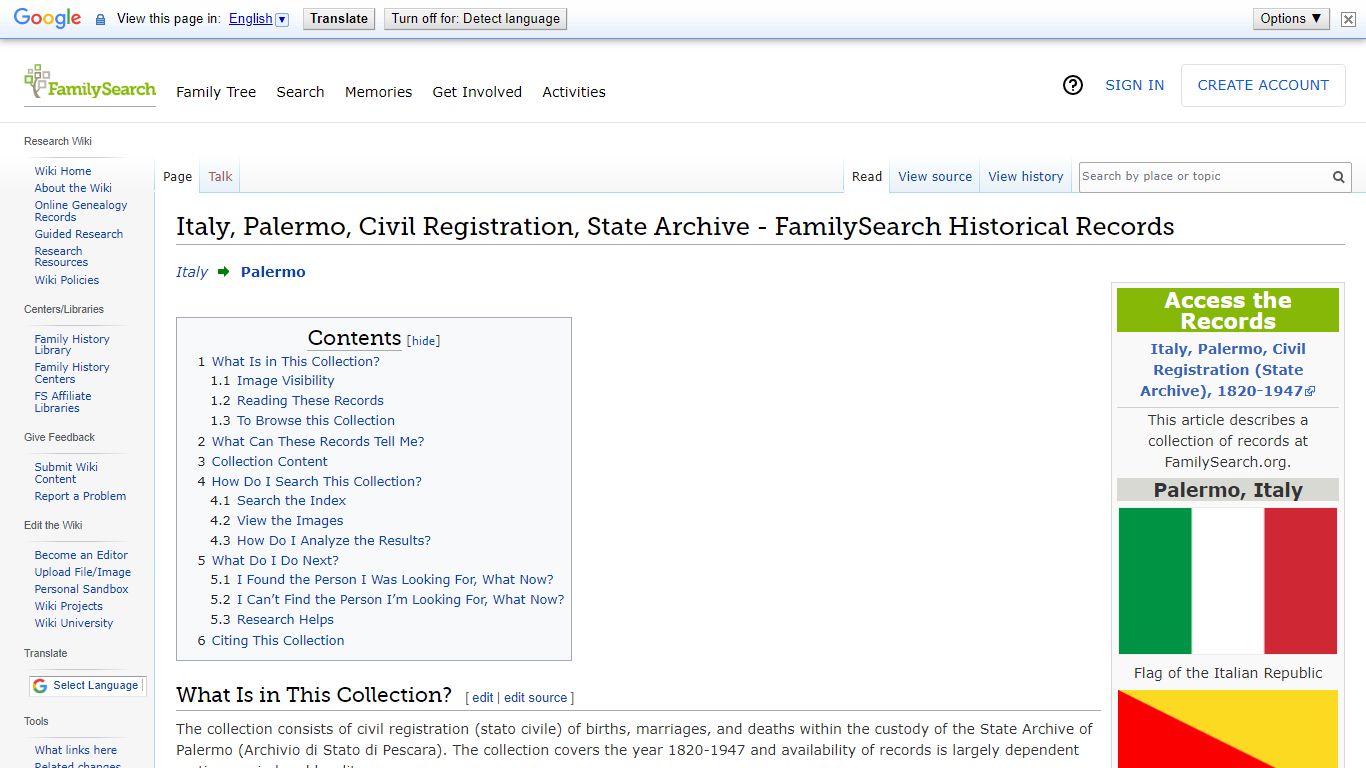The width and height of the screenshot is (1366, 768).
Task: Jump to Citing This Collection
Action: [x=278, y=641]
